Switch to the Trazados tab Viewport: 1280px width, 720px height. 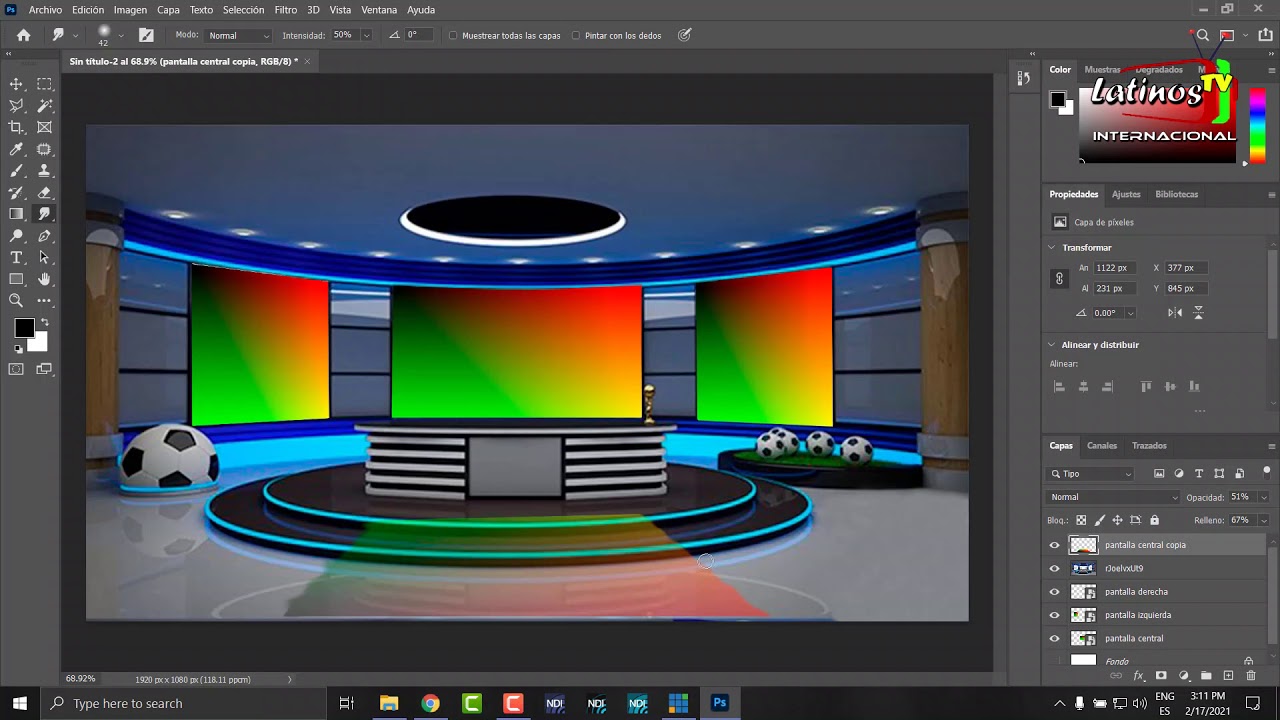pos(1149,446)
